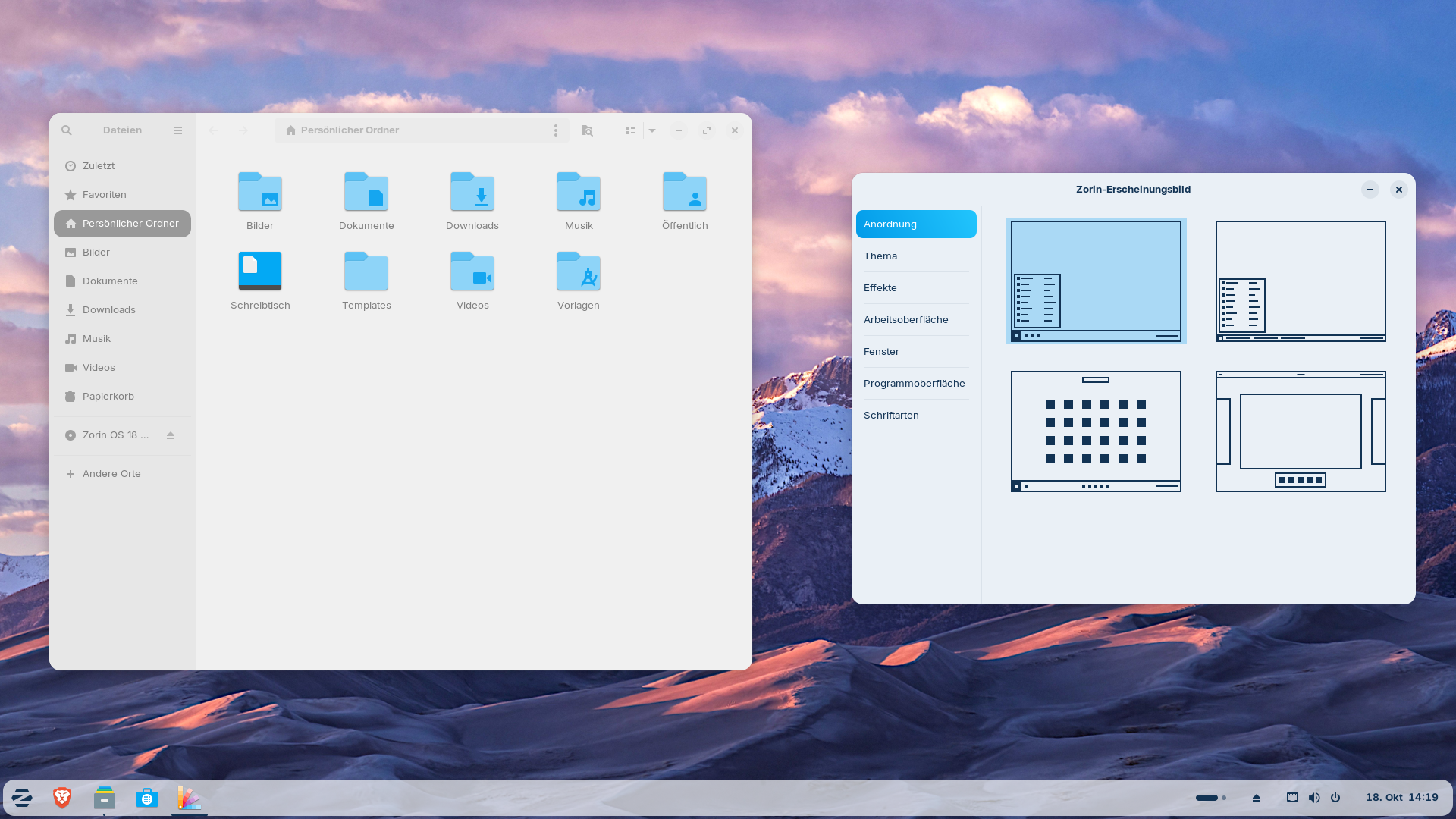1456x819 pixels.
Task: Click the date and time display
Action: click(1401, 798)
